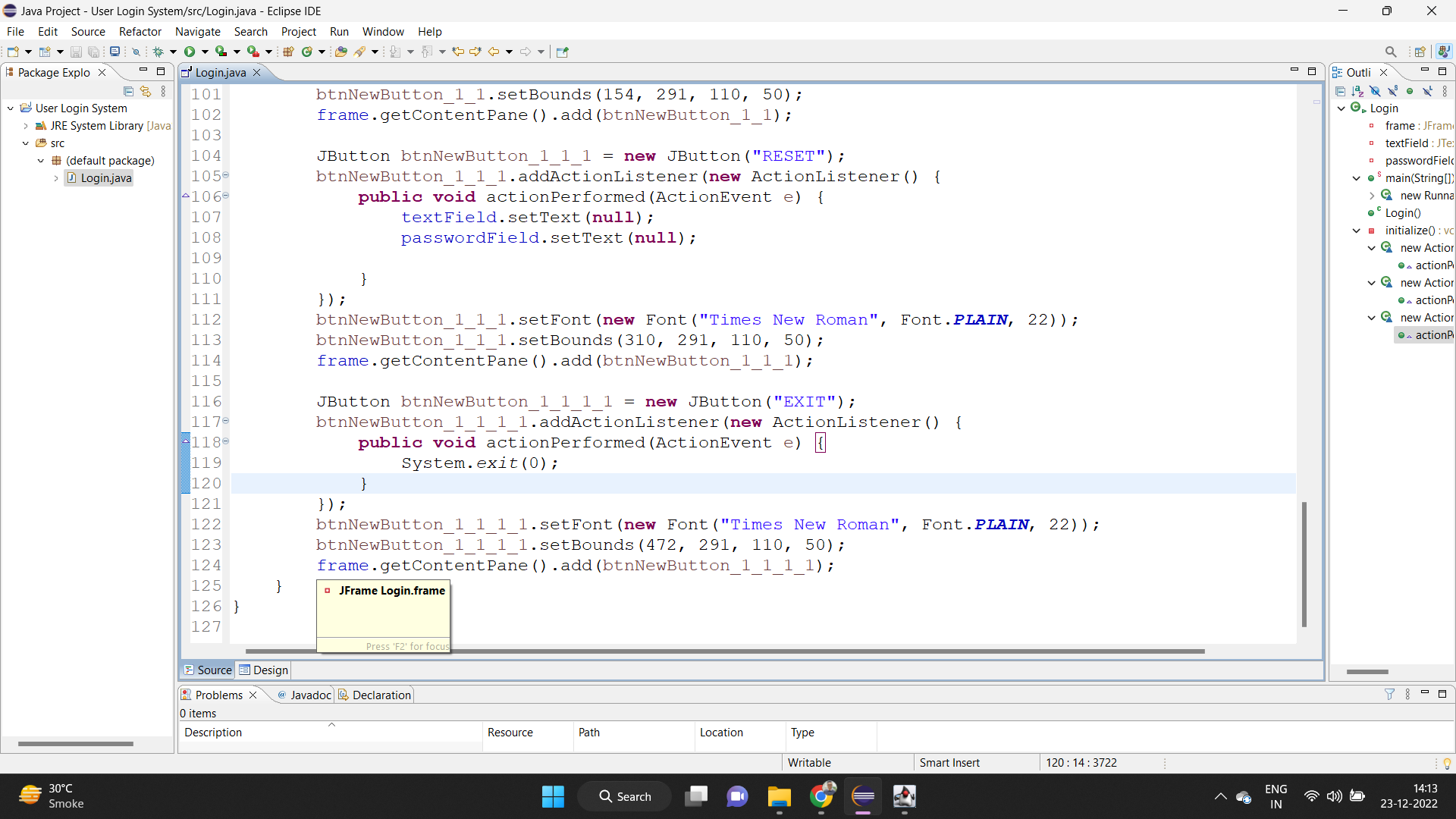Image resolution: width=1456 pixels, height=819 pixels.
Task: Open the Refactor menu
Action: coord(140,32)
